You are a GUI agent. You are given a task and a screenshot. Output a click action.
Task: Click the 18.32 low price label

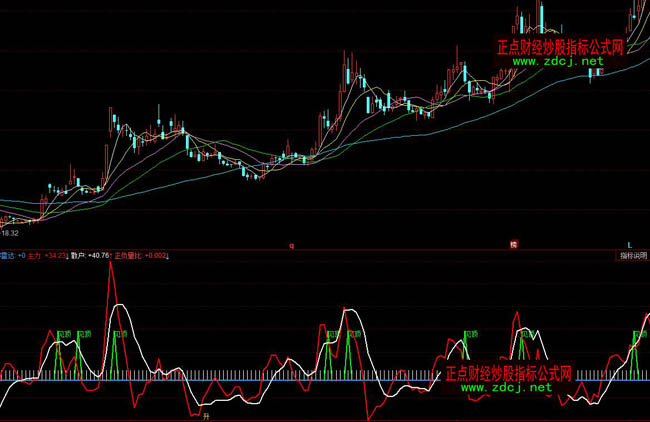12,231
